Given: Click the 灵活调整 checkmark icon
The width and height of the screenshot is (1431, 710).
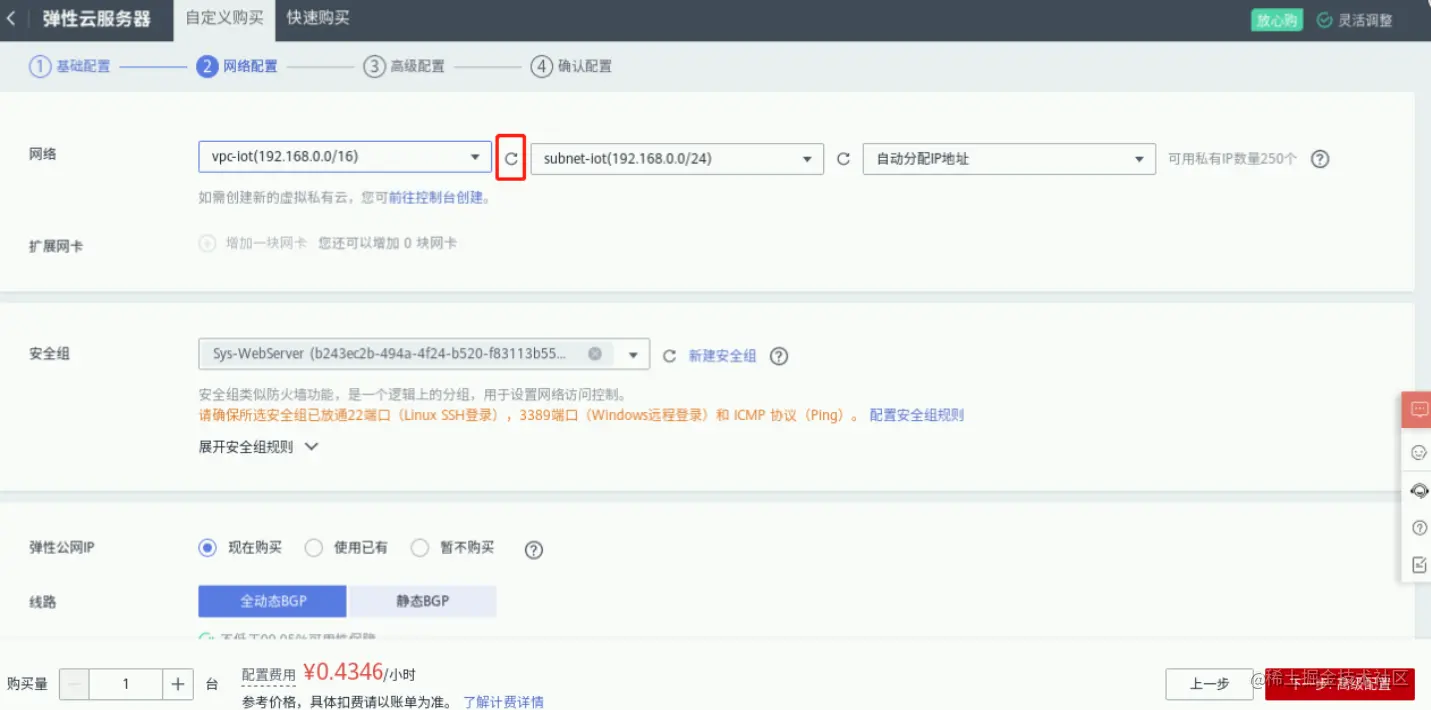Looking at the screenshot, I should [x=1324, y=20].
